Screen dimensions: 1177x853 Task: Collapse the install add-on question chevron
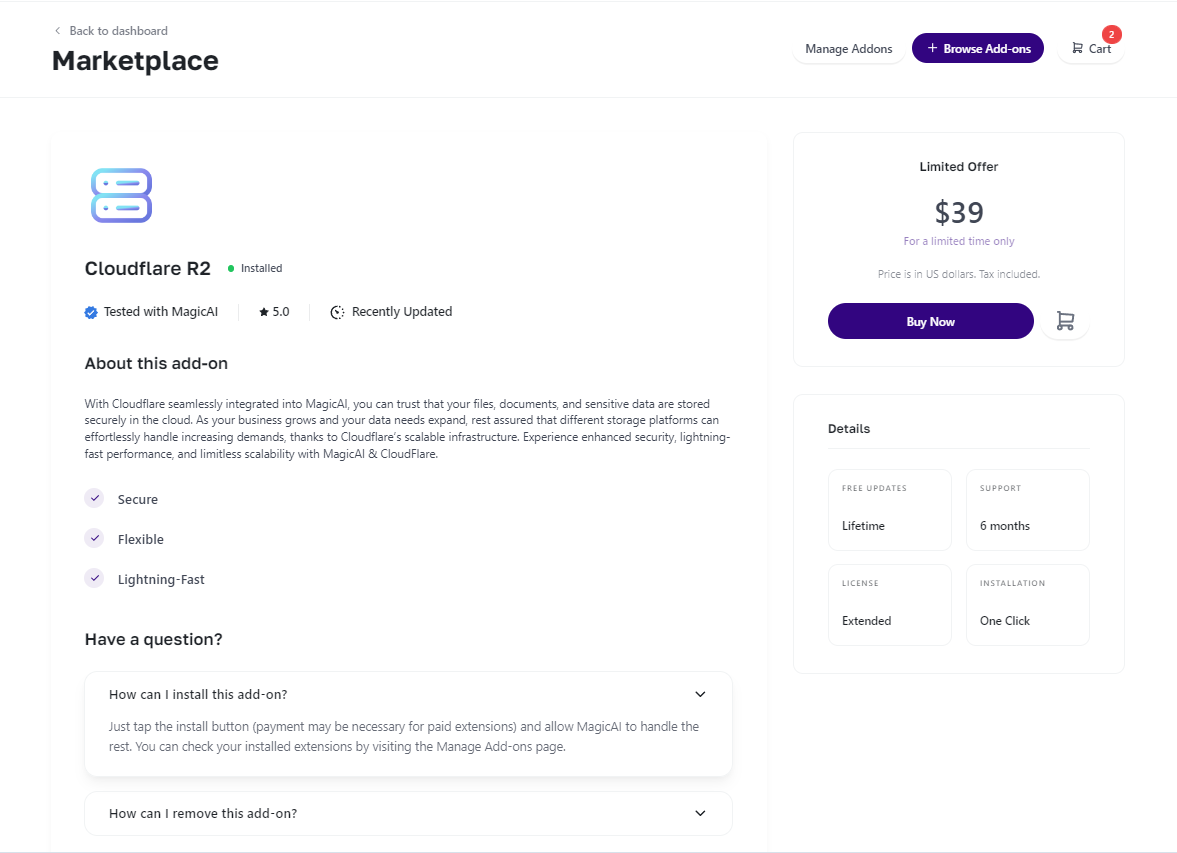700,694
